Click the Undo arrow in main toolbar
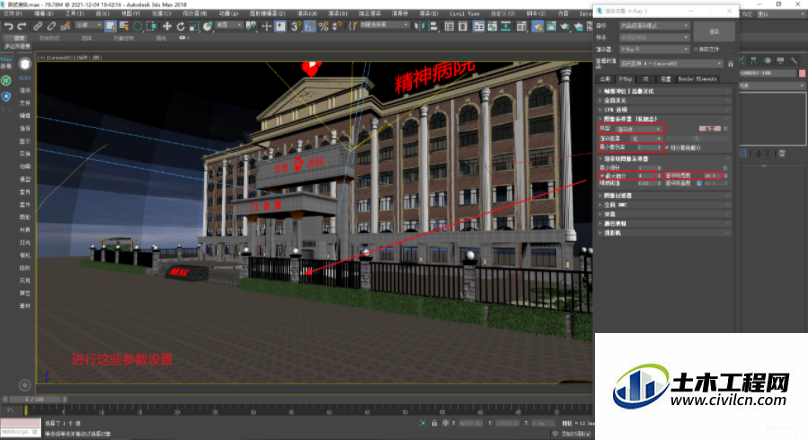This screenshot has height=441, width=809. 9,26
